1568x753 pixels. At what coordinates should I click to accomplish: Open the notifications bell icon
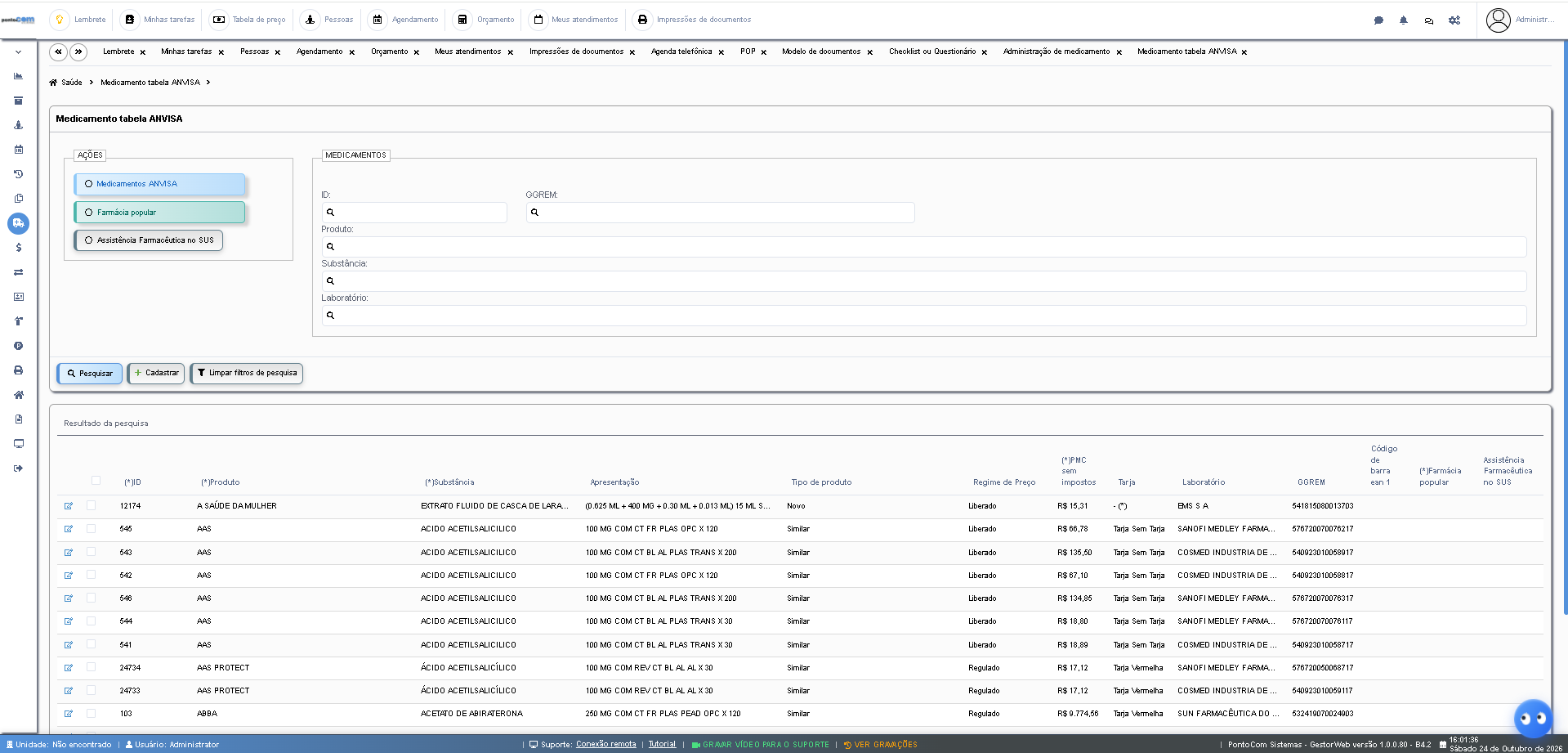click(x=1404, y=20)
